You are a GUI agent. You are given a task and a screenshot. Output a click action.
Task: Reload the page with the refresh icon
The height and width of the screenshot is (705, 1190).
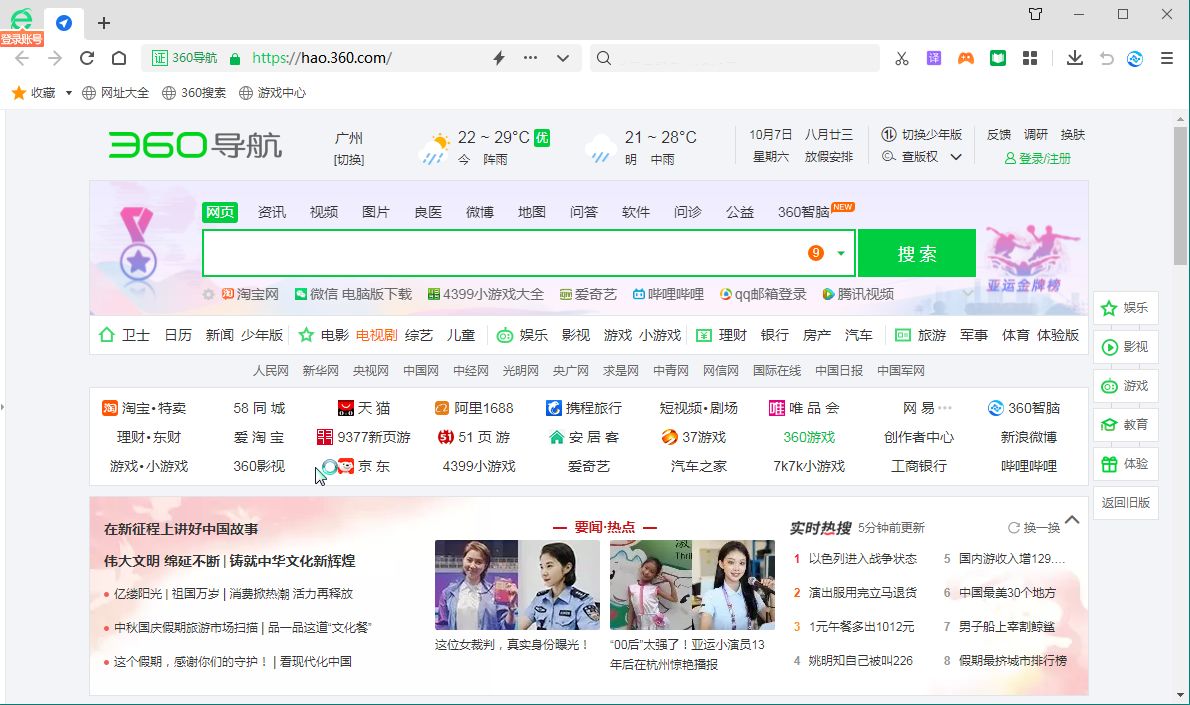[x=87, y=58]
